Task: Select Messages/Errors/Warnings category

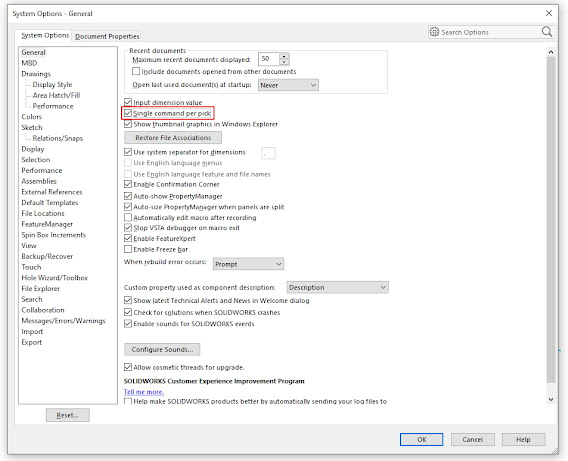Action: pos(63,321)
